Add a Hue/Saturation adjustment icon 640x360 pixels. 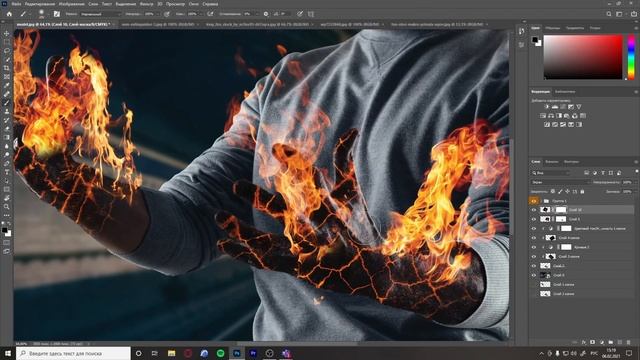point(543,116)
